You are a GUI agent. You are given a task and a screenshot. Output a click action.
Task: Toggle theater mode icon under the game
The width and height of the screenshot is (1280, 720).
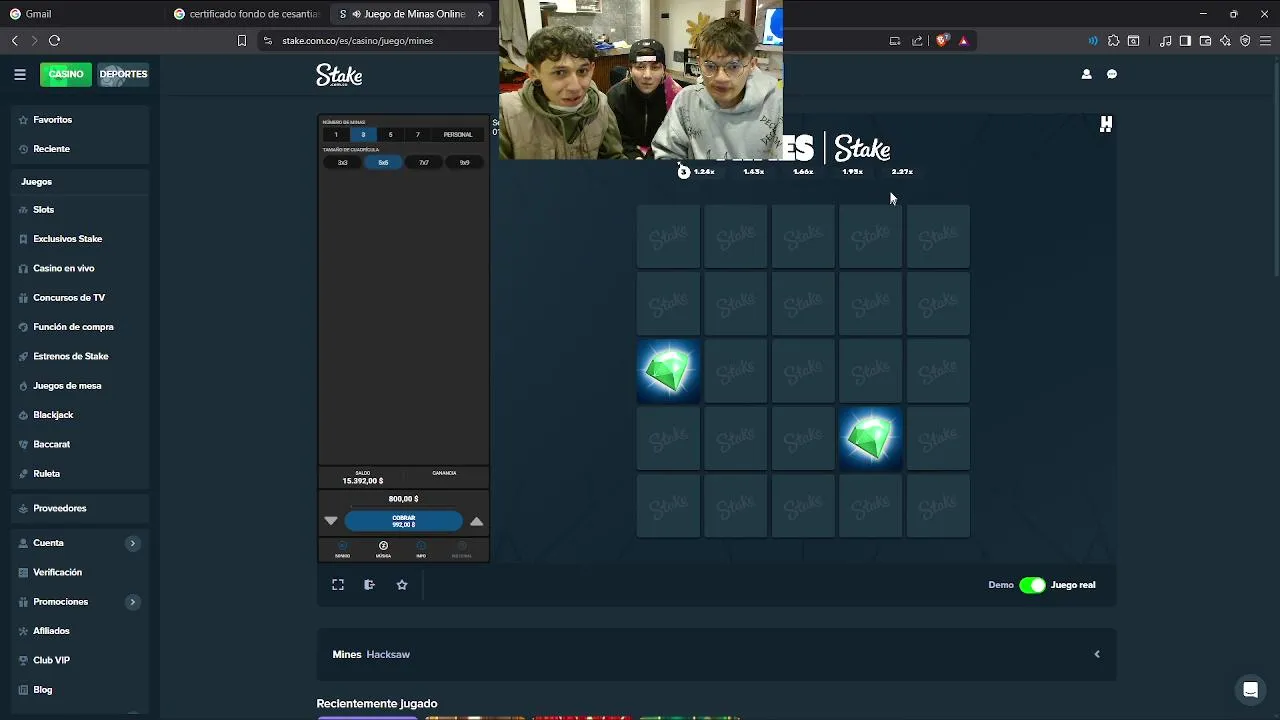pyautogui.click(x=369, y=585)
